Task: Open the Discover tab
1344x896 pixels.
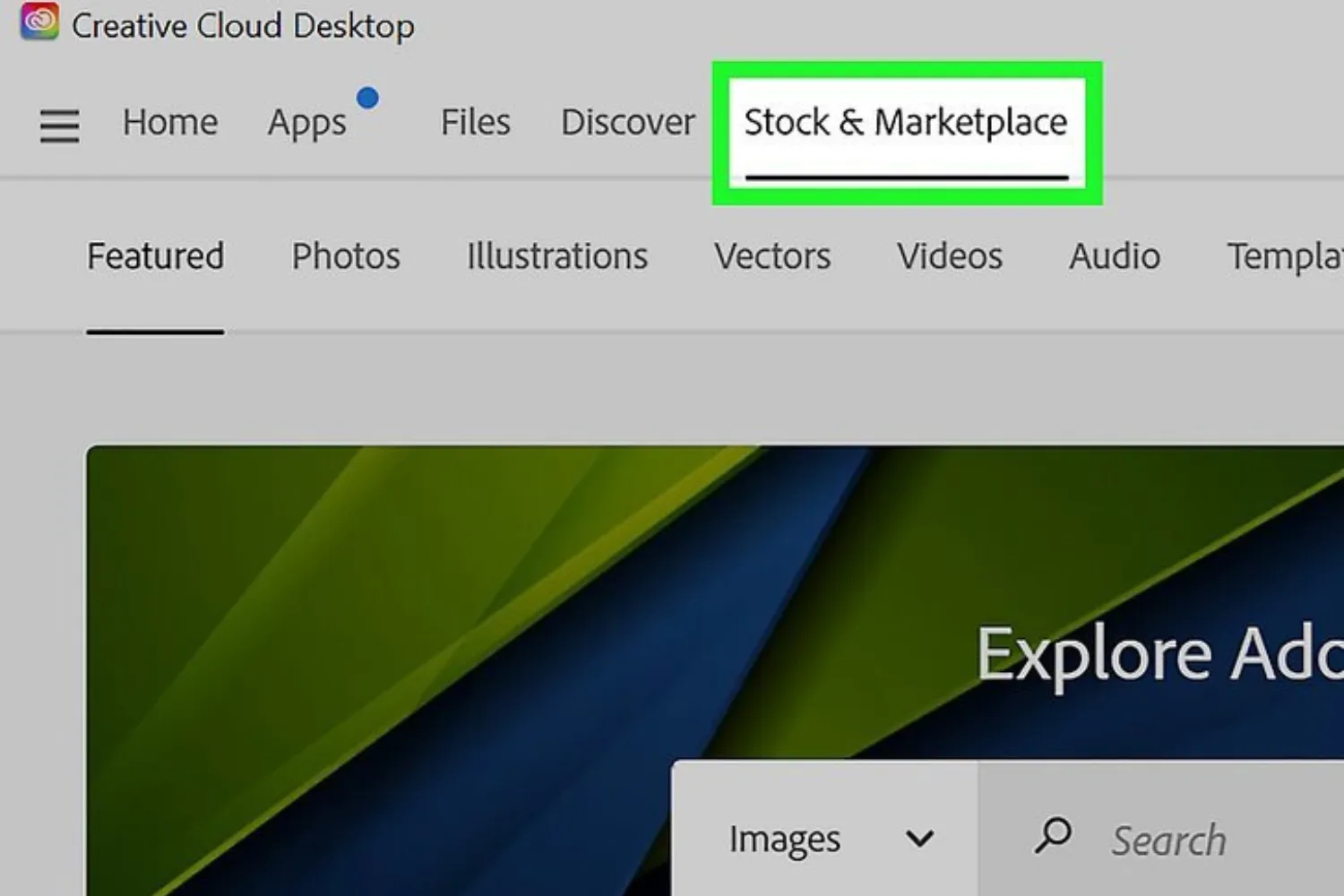Action: click(x=627, y=122)
